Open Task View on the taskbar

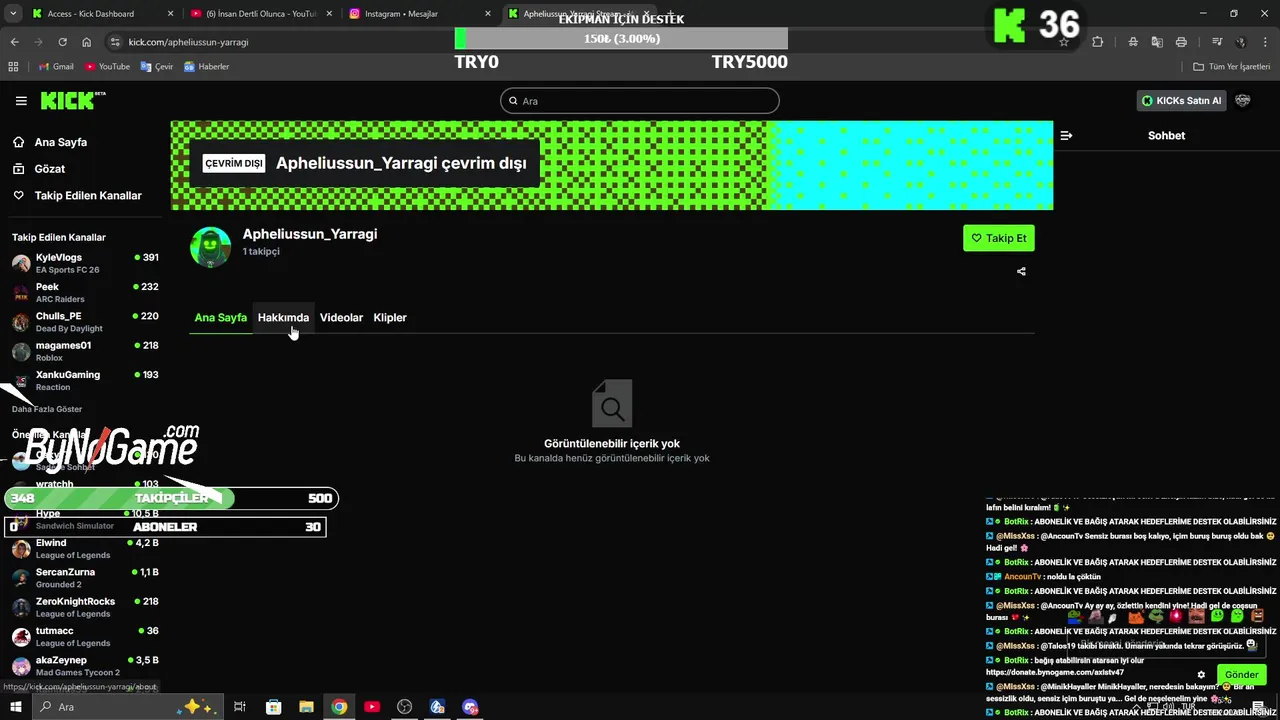240,707
